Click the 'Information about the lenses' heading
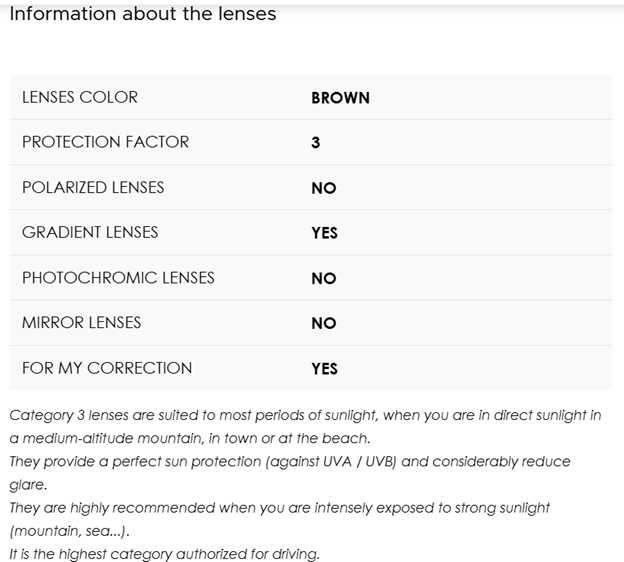The width and height of the screenshot is (624, 562). click(143, 15)
